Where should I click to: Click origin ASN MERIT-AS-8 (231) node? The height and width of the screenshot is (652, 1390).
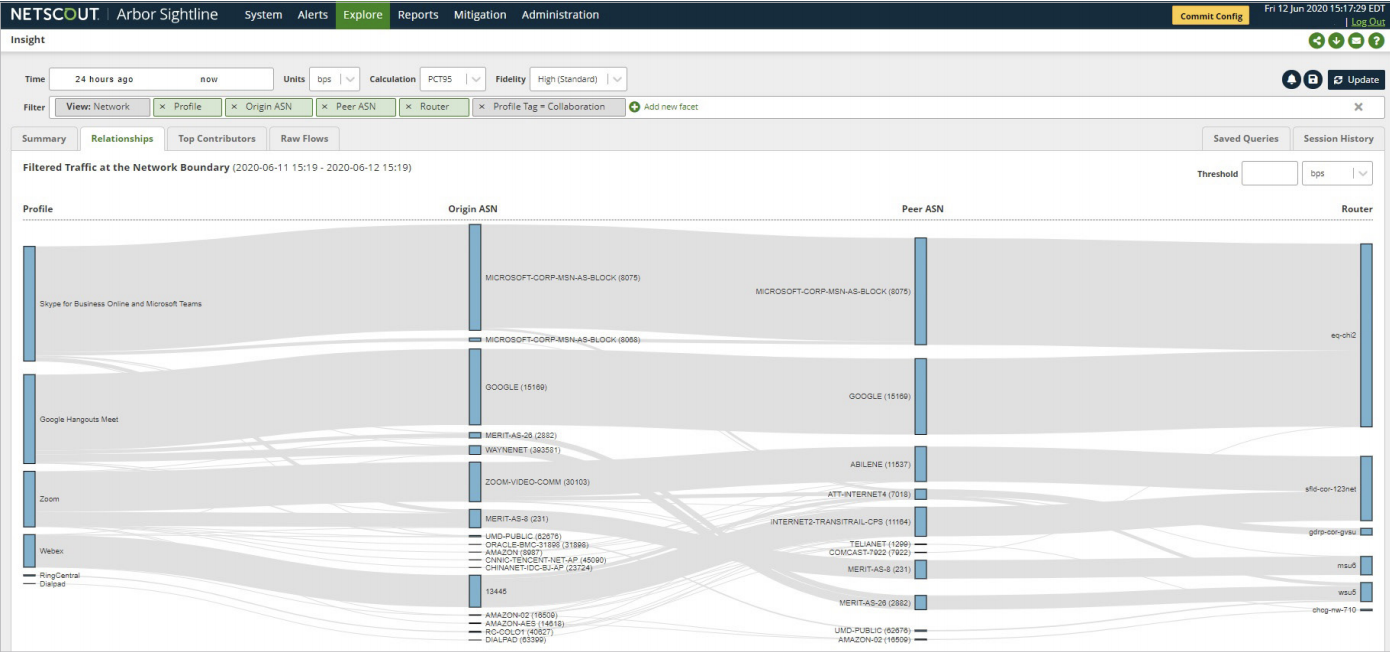point(475,518)
